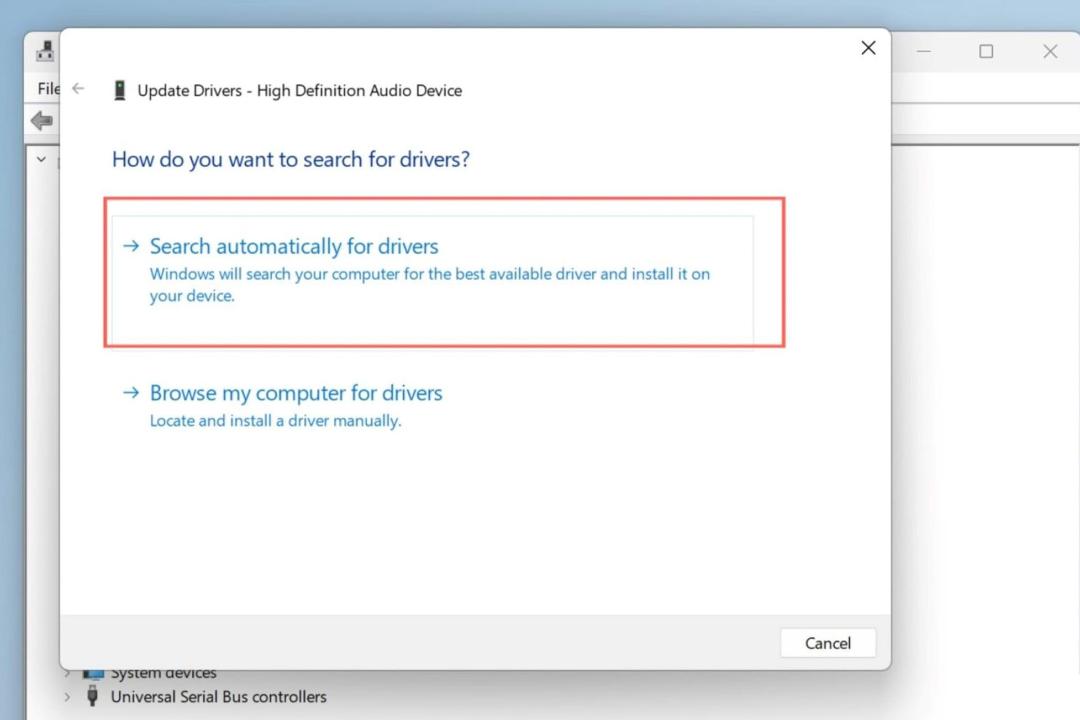The image size is (1080, 720).
Task: Click the System devices category icon
Action: [x=93, y=673]
